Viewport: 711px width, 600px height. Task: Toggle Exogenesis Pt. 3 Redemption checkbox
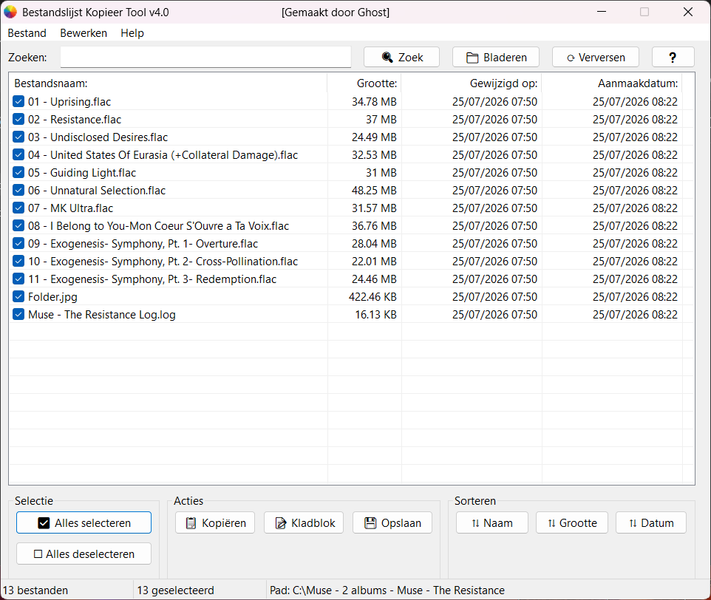[19, 279]
